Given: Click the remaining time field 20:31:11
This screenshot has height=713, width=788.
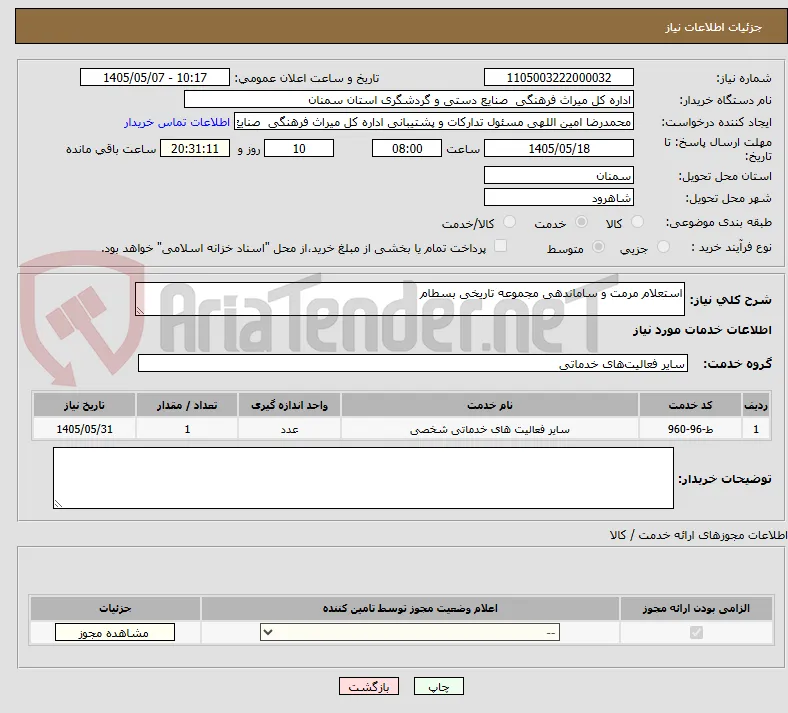Looking at the screenshot, I should click(x=194, y=149).
